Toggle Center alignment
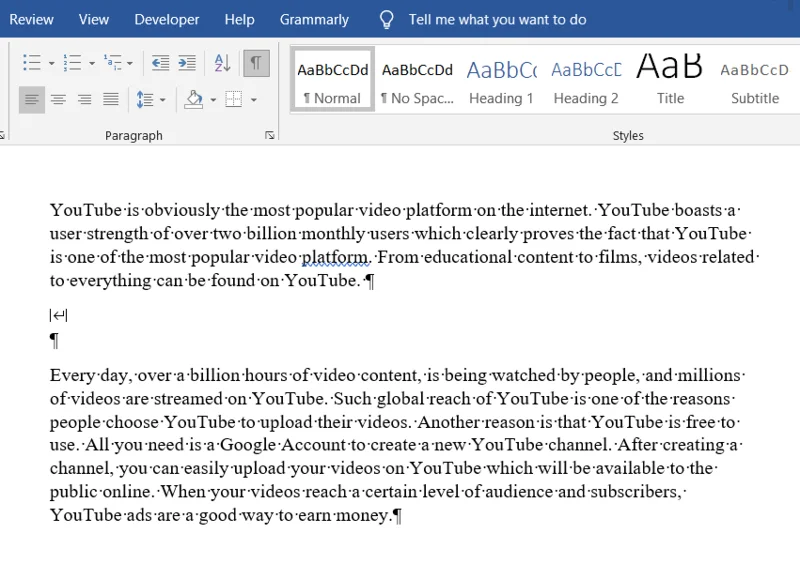This screenshot has width=800, height=564. click(x=58, y=99)
